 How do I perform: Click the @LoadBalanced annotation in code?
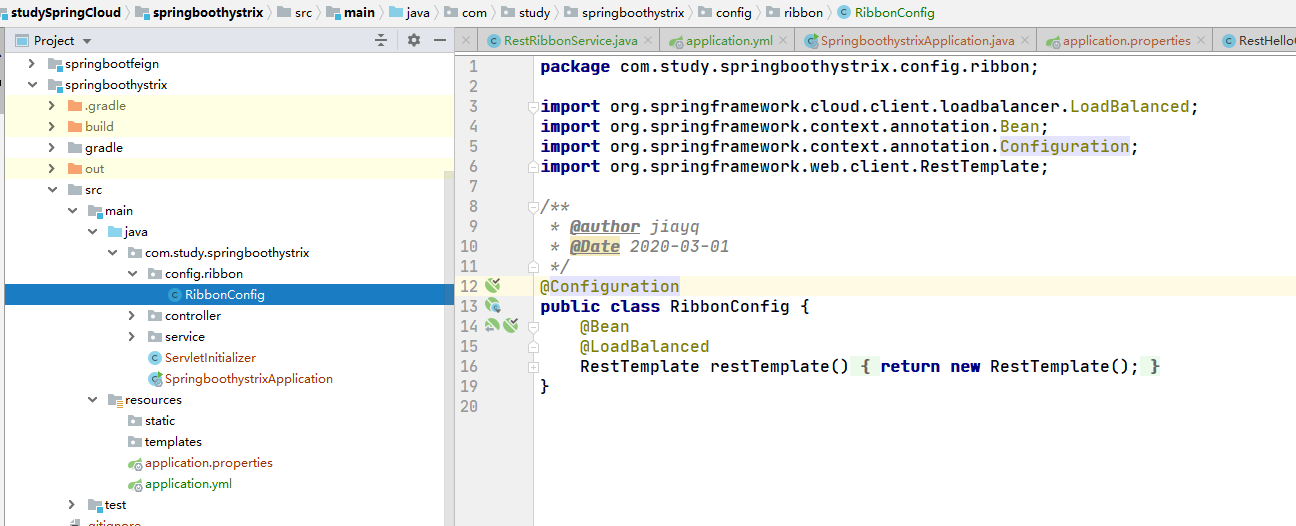point(644,347)
